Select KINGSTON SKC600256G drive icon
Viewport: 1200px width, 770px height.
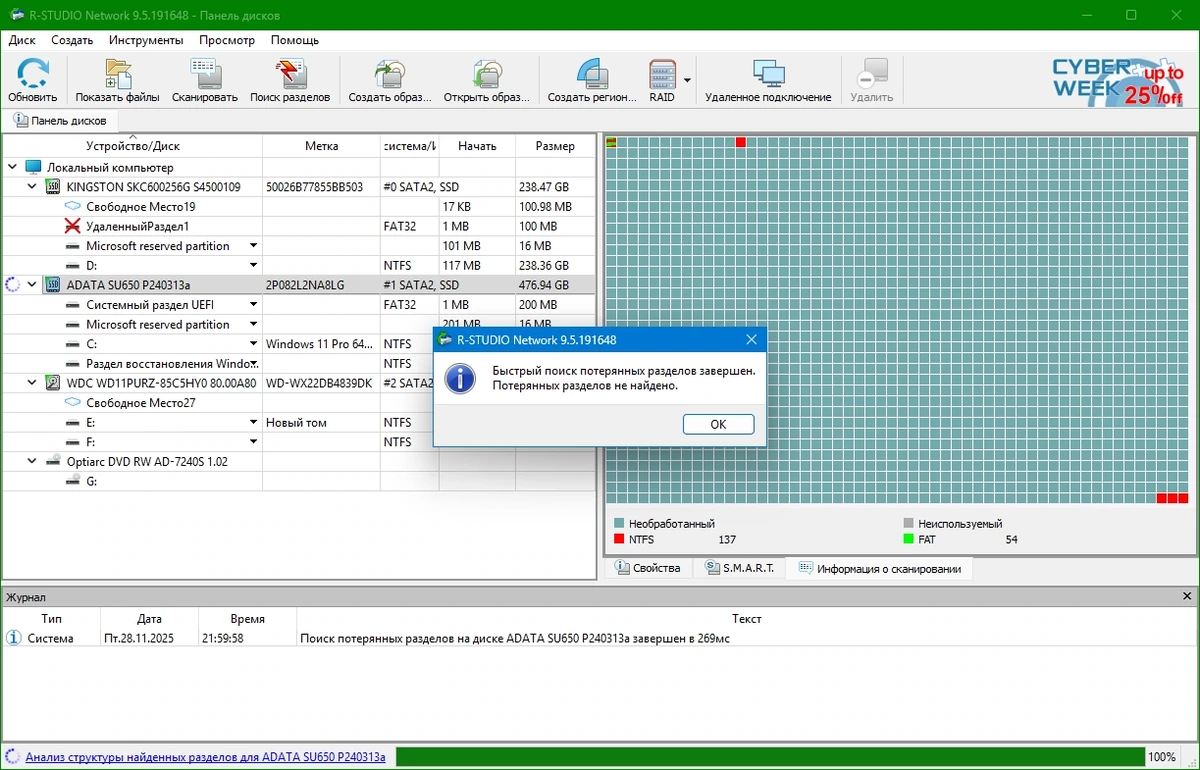pos(53,187)
